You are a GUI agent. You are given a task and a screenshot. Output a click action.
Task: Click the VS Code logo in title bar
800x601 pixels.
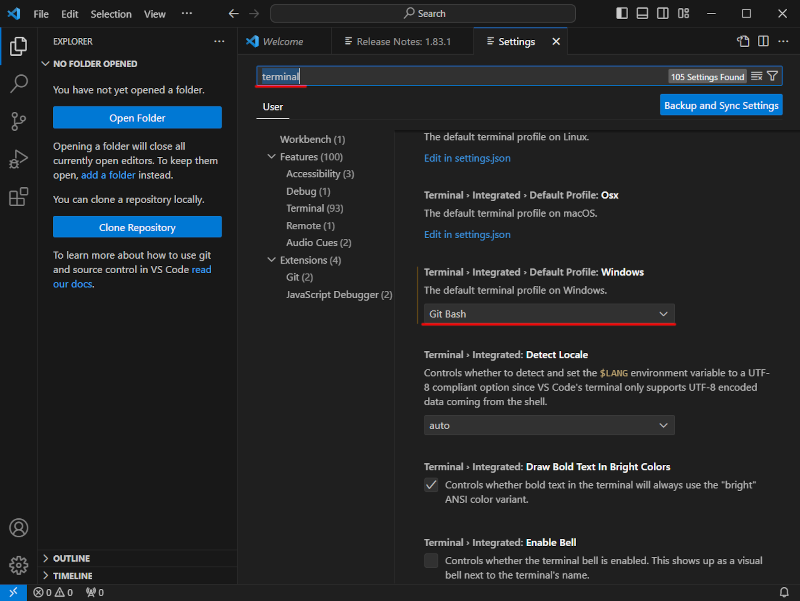[14, 13]
